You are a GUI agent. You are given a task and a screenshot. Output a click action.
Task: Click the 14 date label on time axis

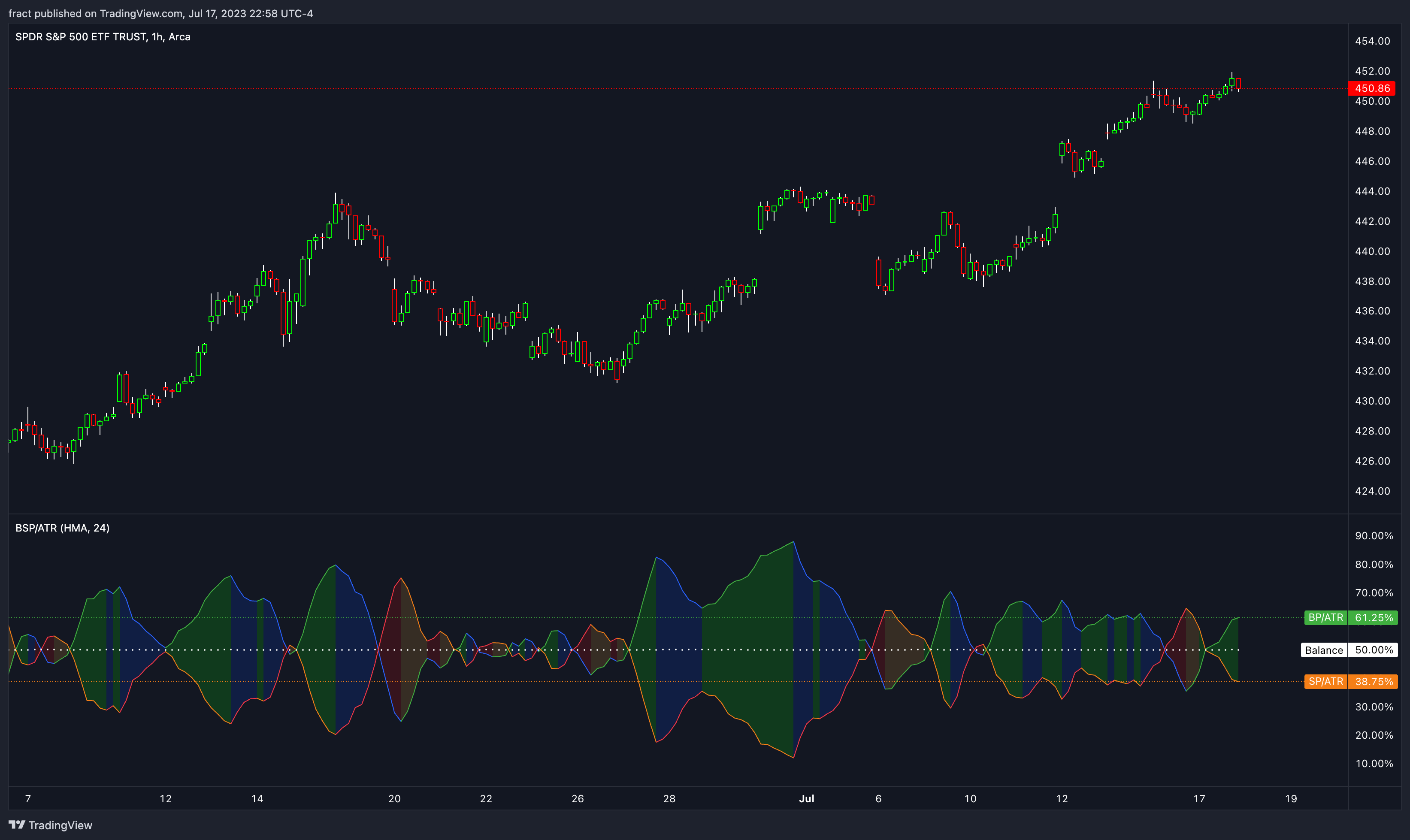257,799
